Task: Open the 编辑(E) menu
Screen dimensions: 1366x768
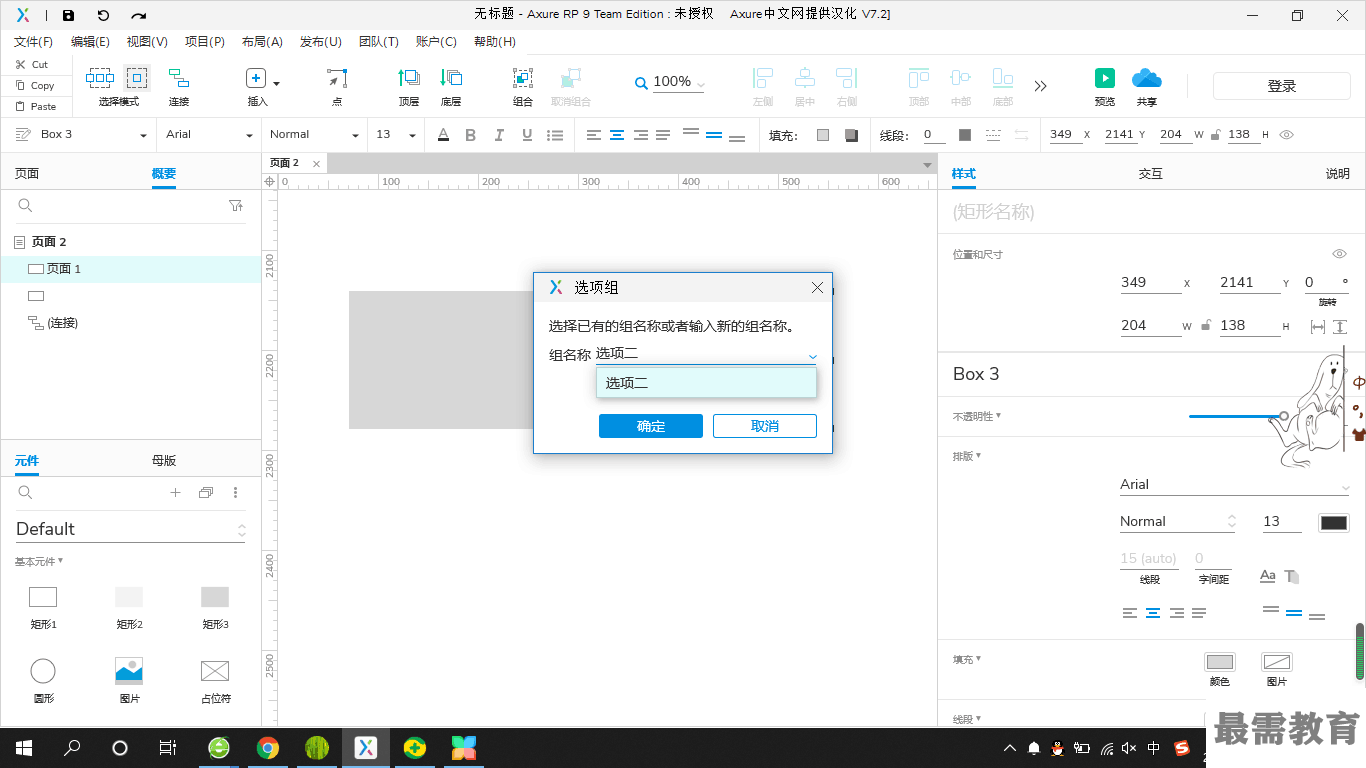Action: pos(90,42)
